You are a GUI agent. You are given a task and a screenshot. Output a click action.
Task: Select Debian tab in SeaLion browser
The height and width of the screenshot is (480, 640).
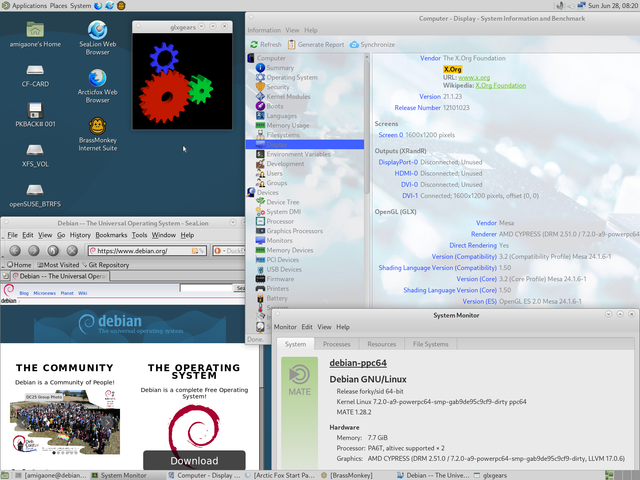click(x=60, y=276)
